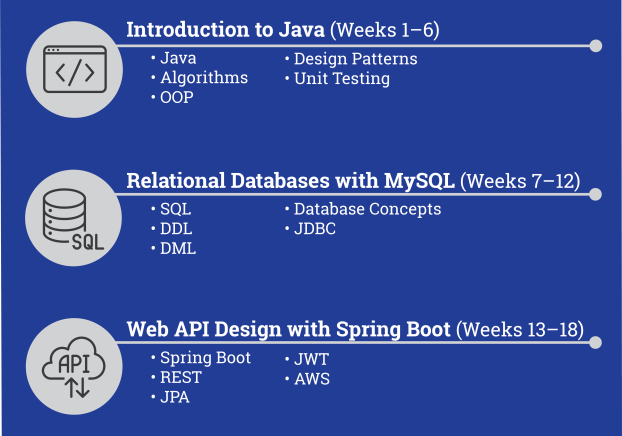Viewport: 622px width, 436px height.
Task: Click the endpoint dot of the Java line
Action: point(595,46)
